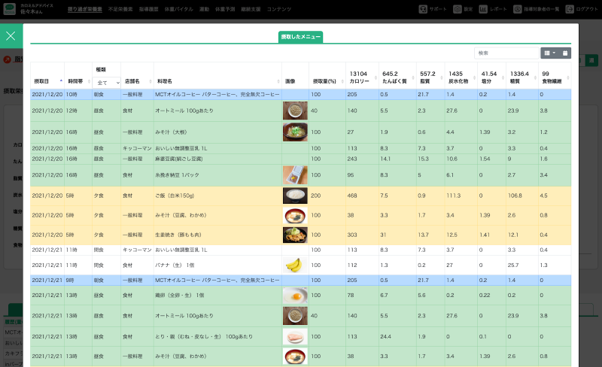The width and height of the screenshot is (602, 367).
Task: Expand the 種類 filter dropdown showing 全て
Action: point(107,83)
